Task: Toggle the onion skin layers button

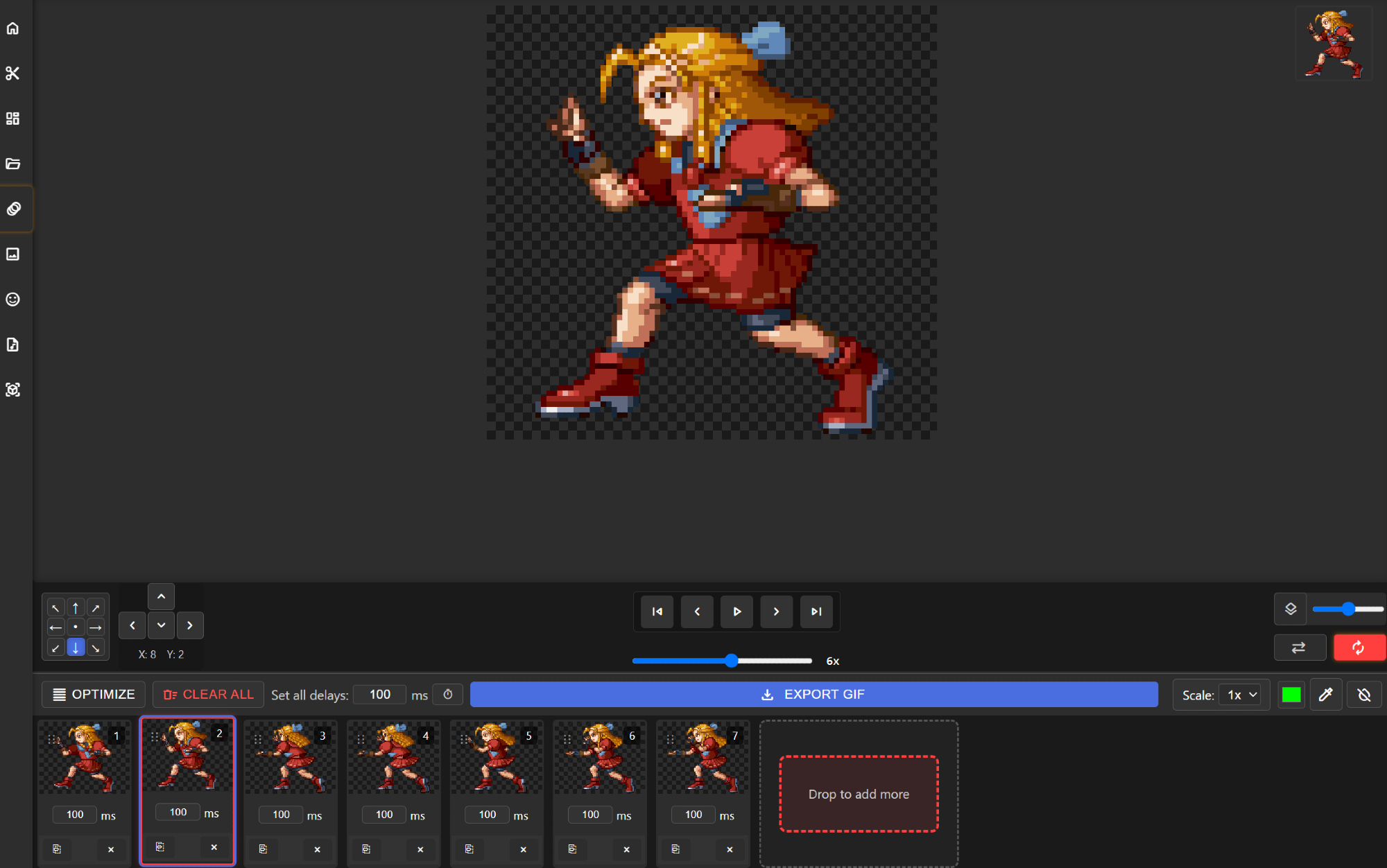Action: pos(1290,609)
